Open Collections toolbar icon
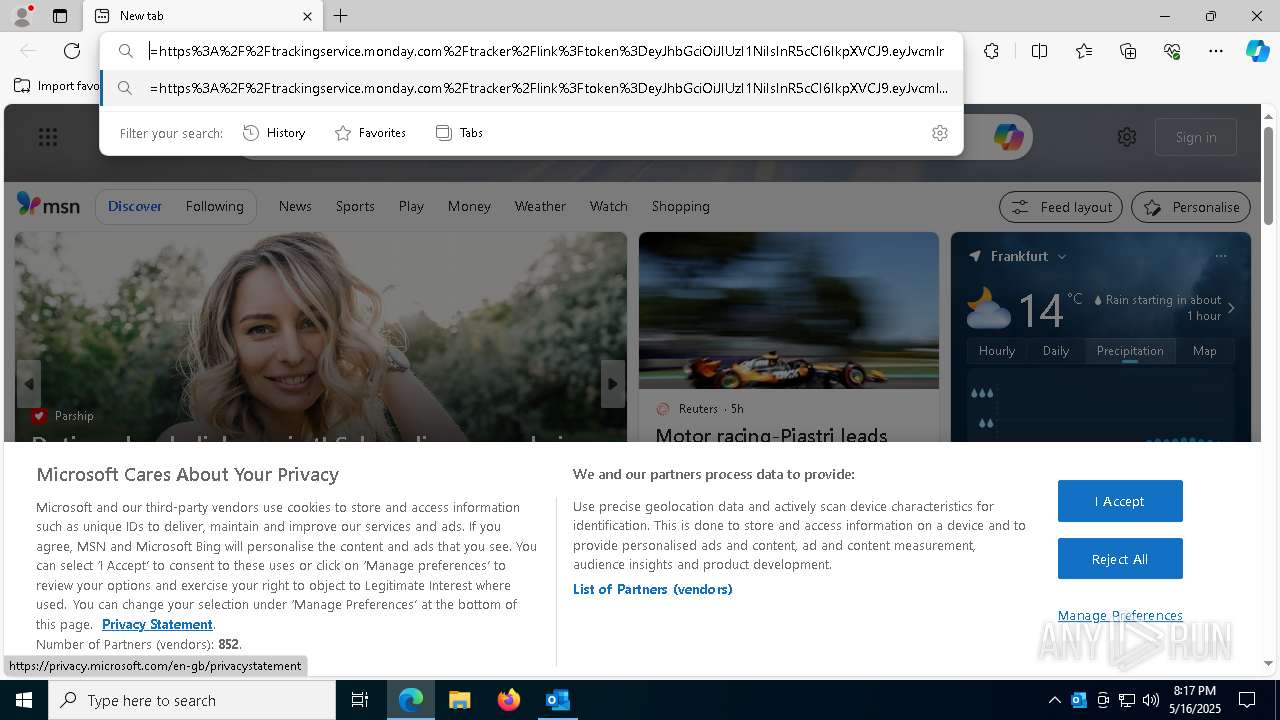 click(x=1128, y=51)
